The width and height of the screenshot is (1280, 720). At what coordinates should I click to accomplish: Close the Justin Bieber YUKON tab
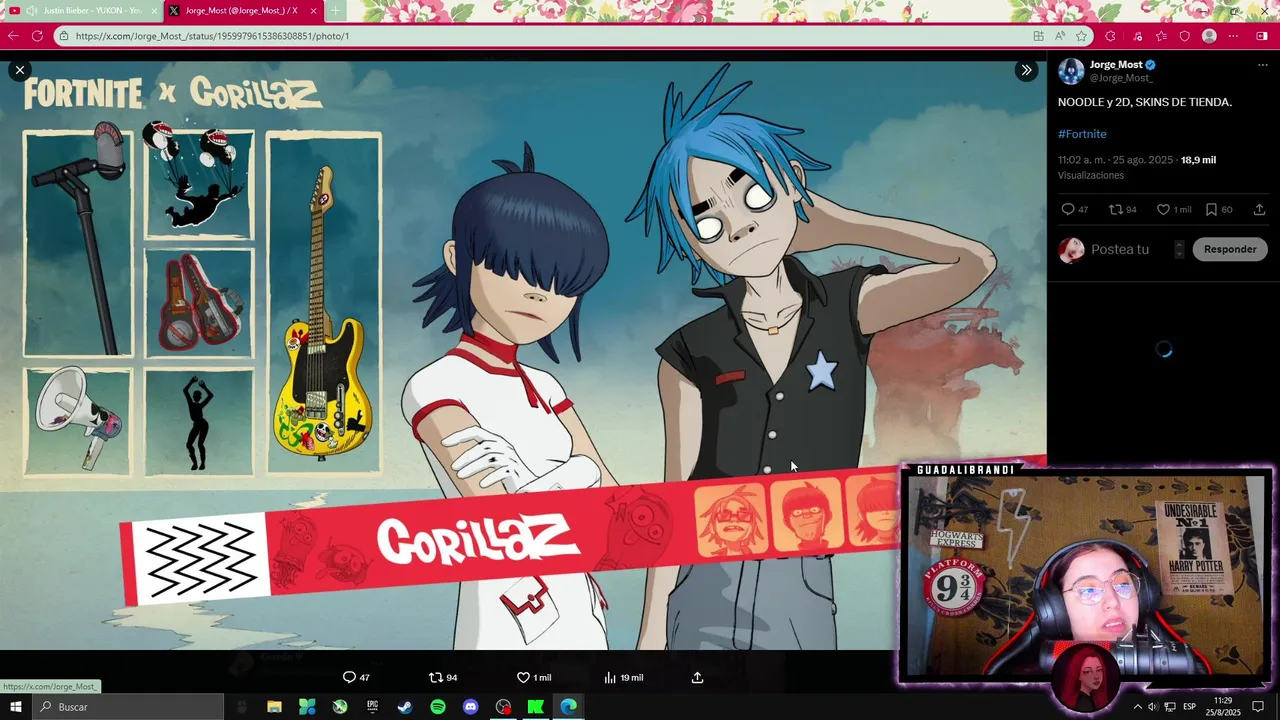pos(154,11)
